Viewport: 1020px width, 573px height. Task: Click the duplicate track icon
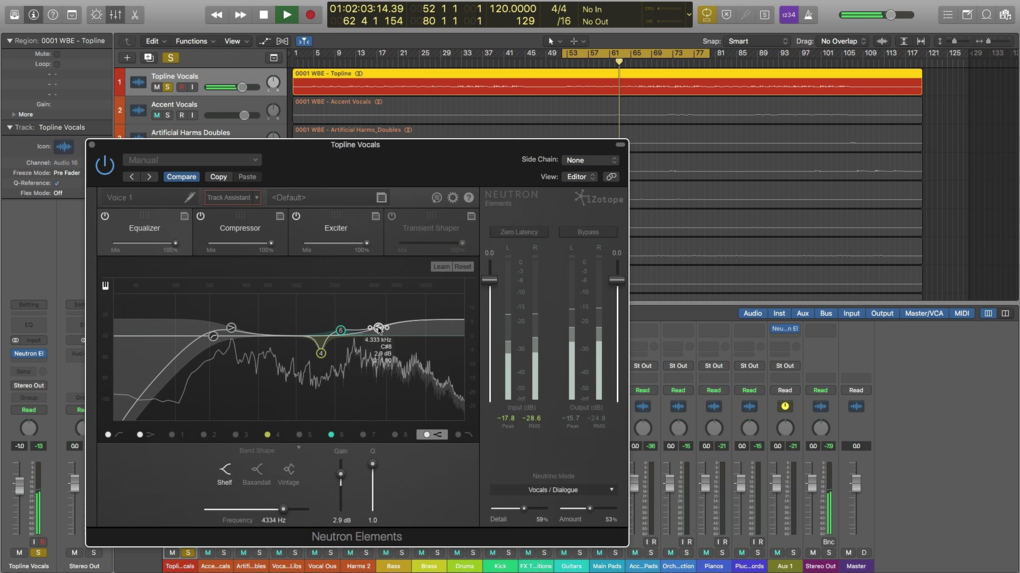click(148, 57)
